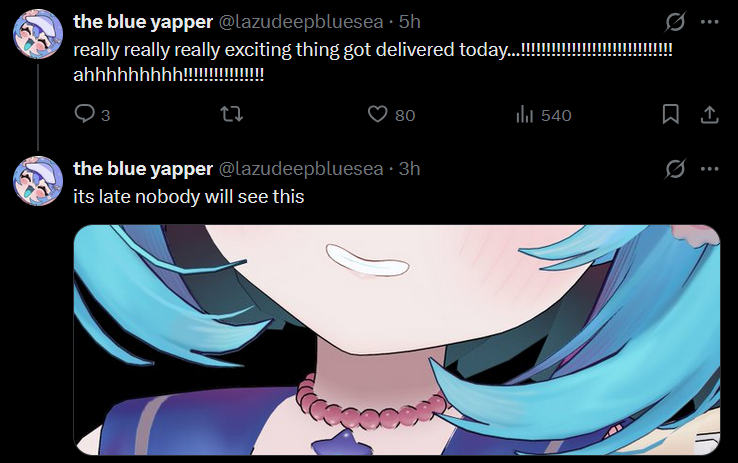
Task: Open replies on the first tweet
Action: click(92, 114)
